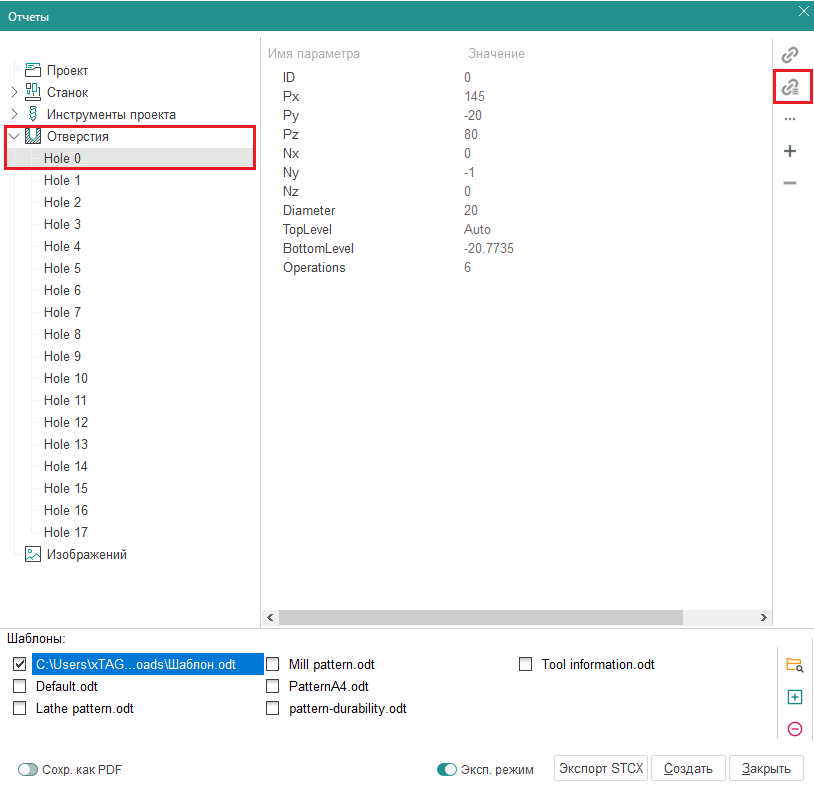Image resolution: width=814 pixels, height=794 pixels.
Task: Check the Mill pattern.odt template
Action: [273, 665]
